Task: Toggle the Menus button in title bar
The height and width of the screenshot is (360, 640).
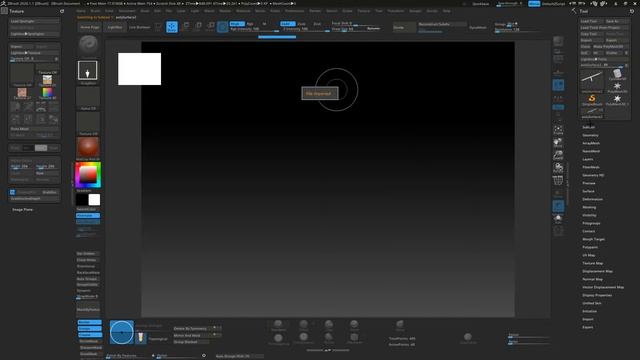Action: point(534,4)
